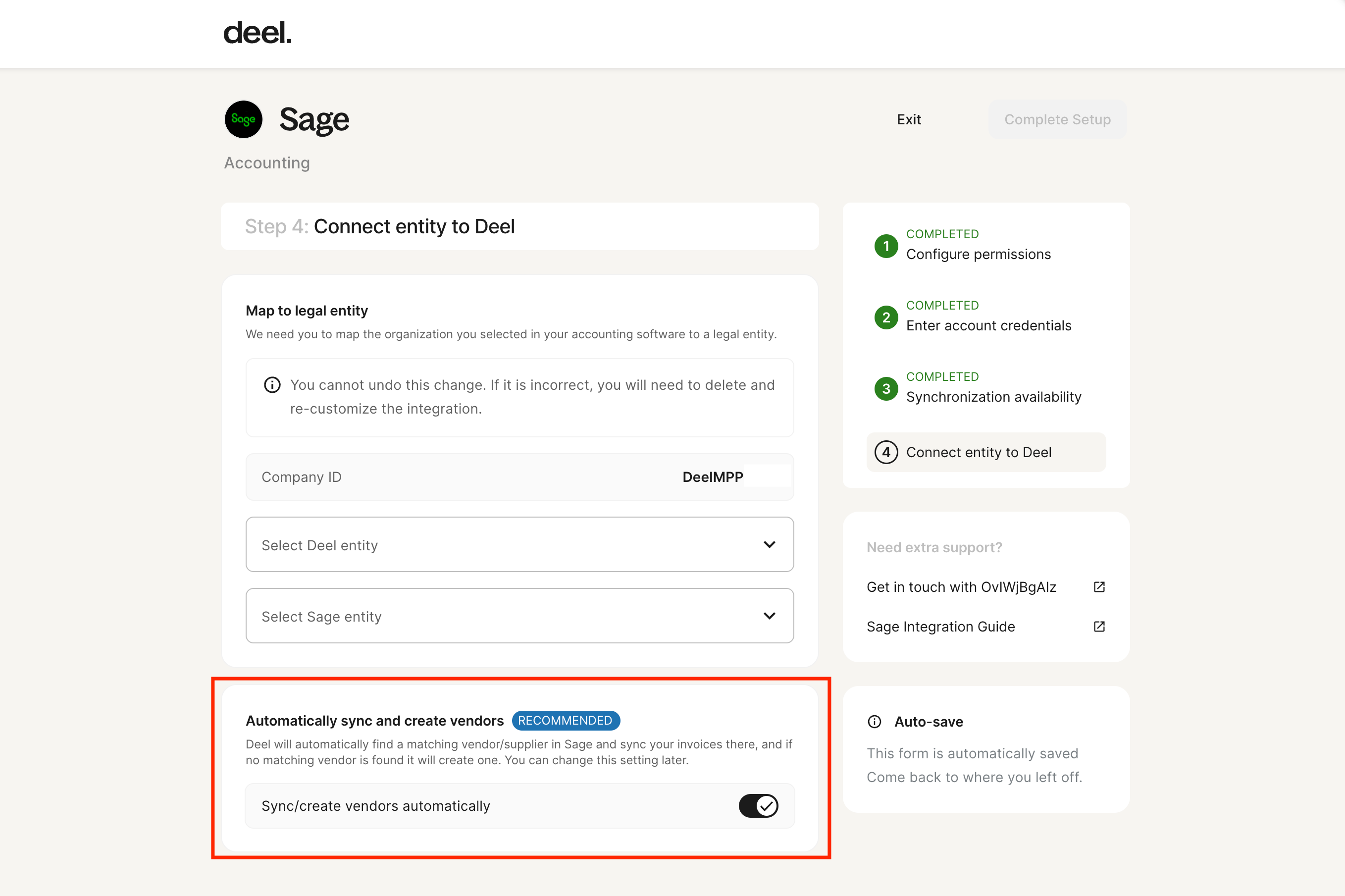Click the COMPLETED label above Enter account credentials
Image resolution: width=1345 pixels, height=896 pixels.
click(x=942, y=306)
